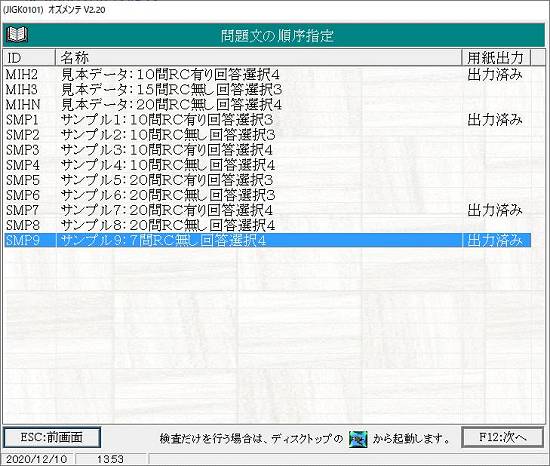Select row with ID MIH2
Image resolution: width=550 pixels, height=466 pixels.
click(x=267, y=75)
